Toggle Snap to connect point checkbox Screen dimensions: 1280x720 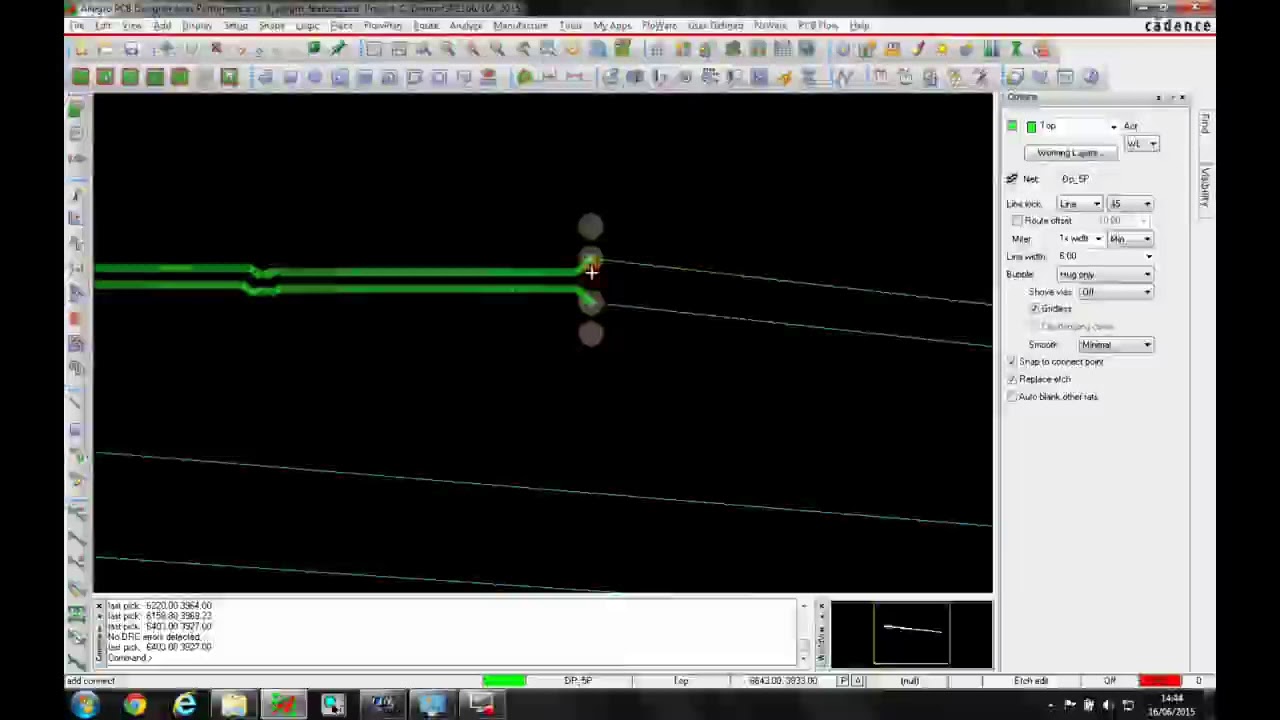[1012, 362]
